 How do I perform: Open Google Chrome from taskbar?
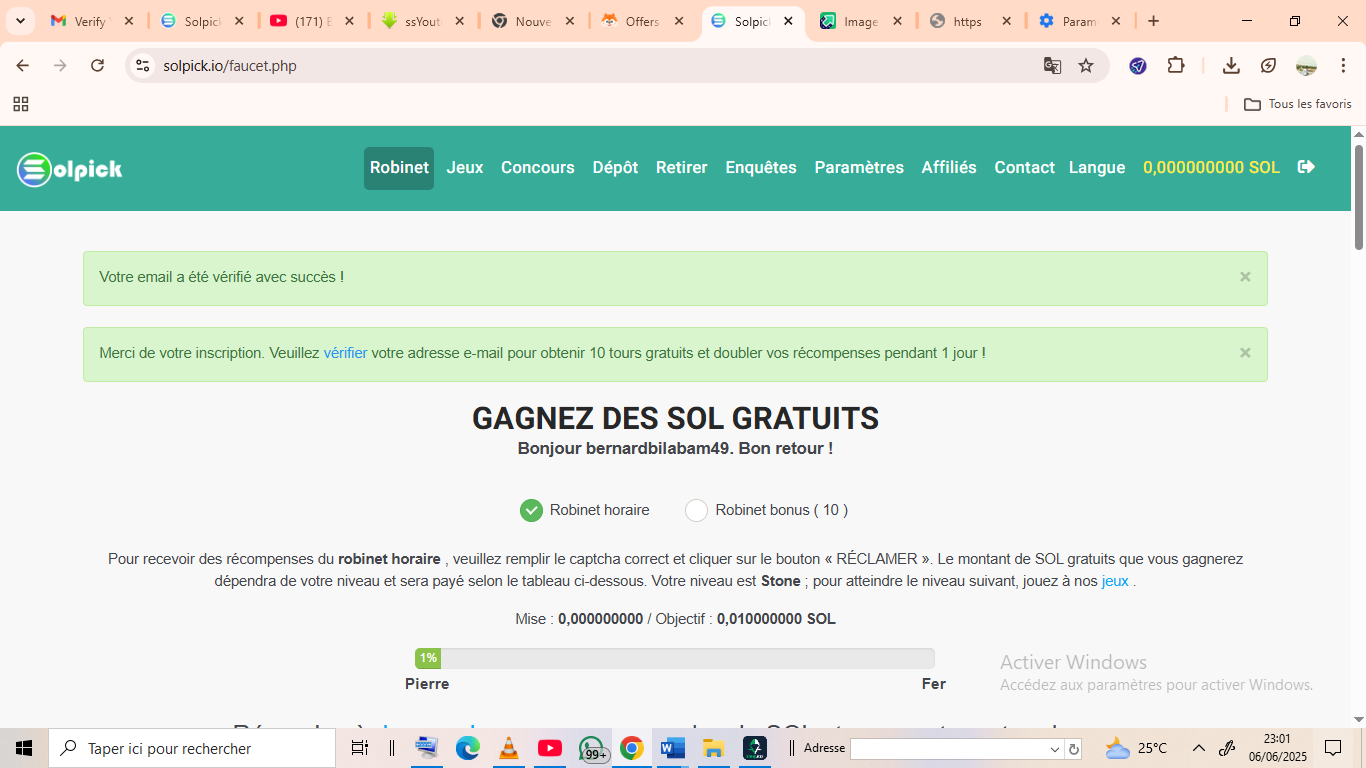[x=631, y=748]
